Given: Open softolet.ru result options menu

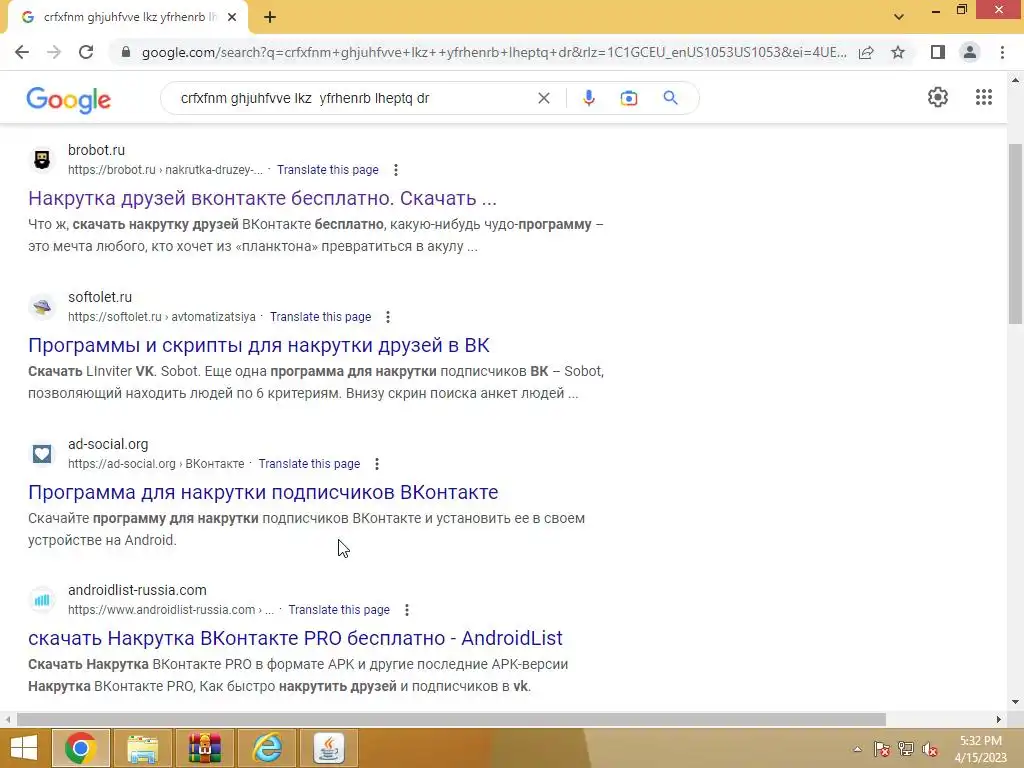Looking at the screenshot, I should [388, 317].
